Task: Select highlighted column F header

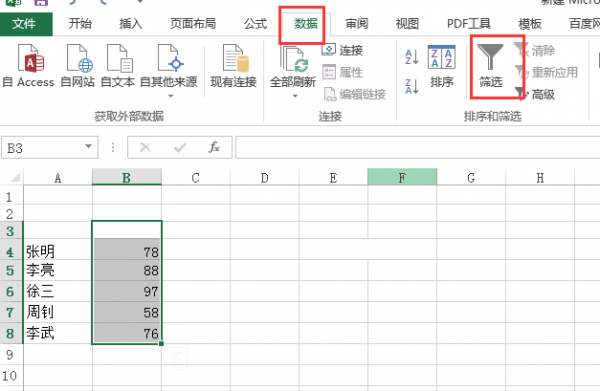Action: point(402,177)
